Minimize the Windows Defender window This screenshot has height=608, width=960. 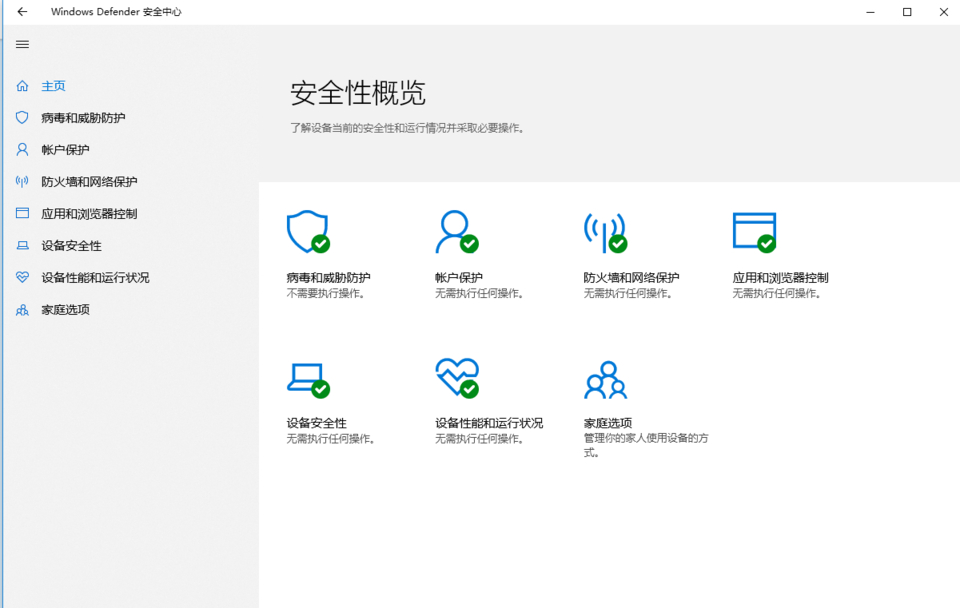point(870,12)
